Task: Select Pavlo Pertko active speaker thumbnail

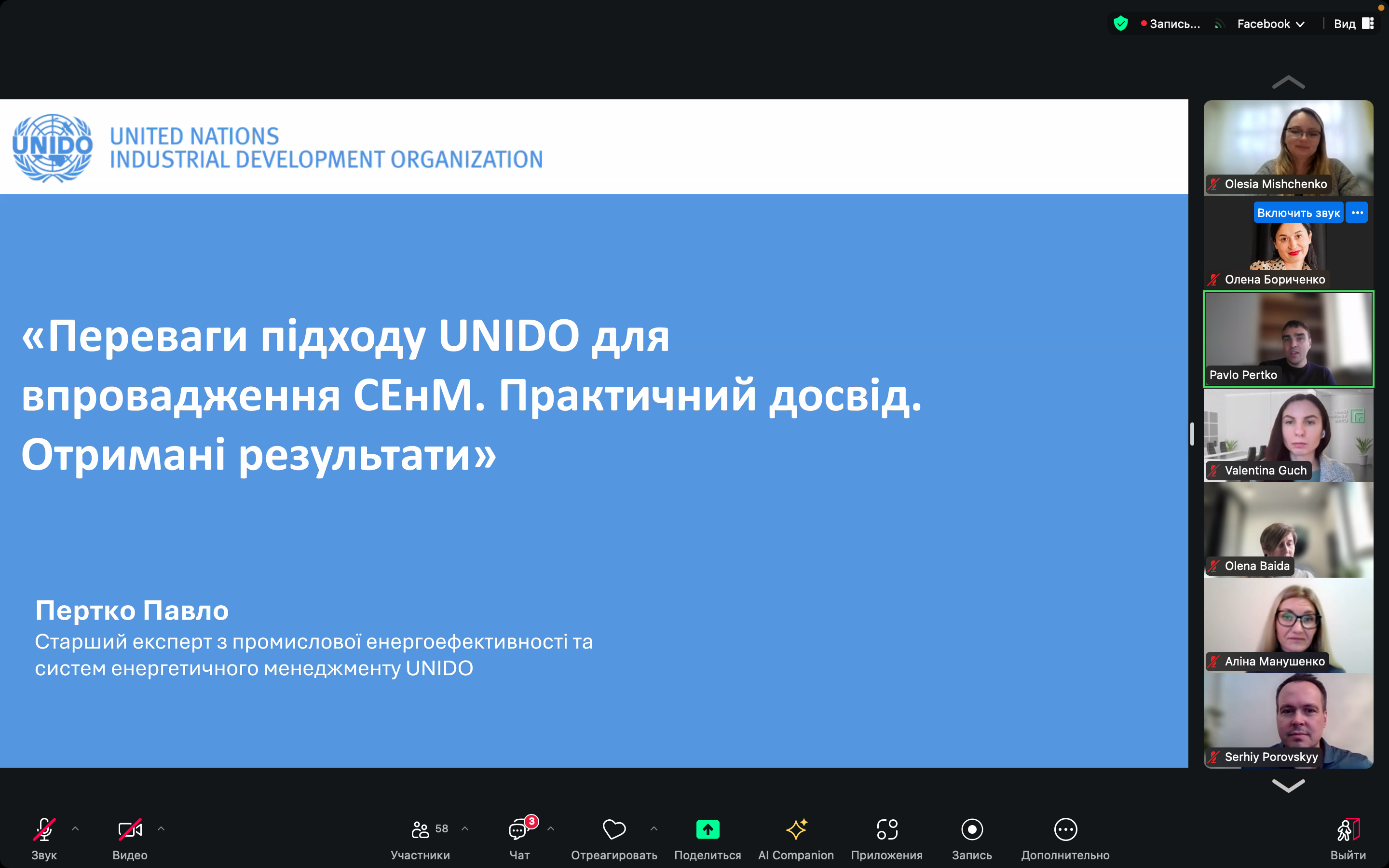Action: click(1288, 339)
